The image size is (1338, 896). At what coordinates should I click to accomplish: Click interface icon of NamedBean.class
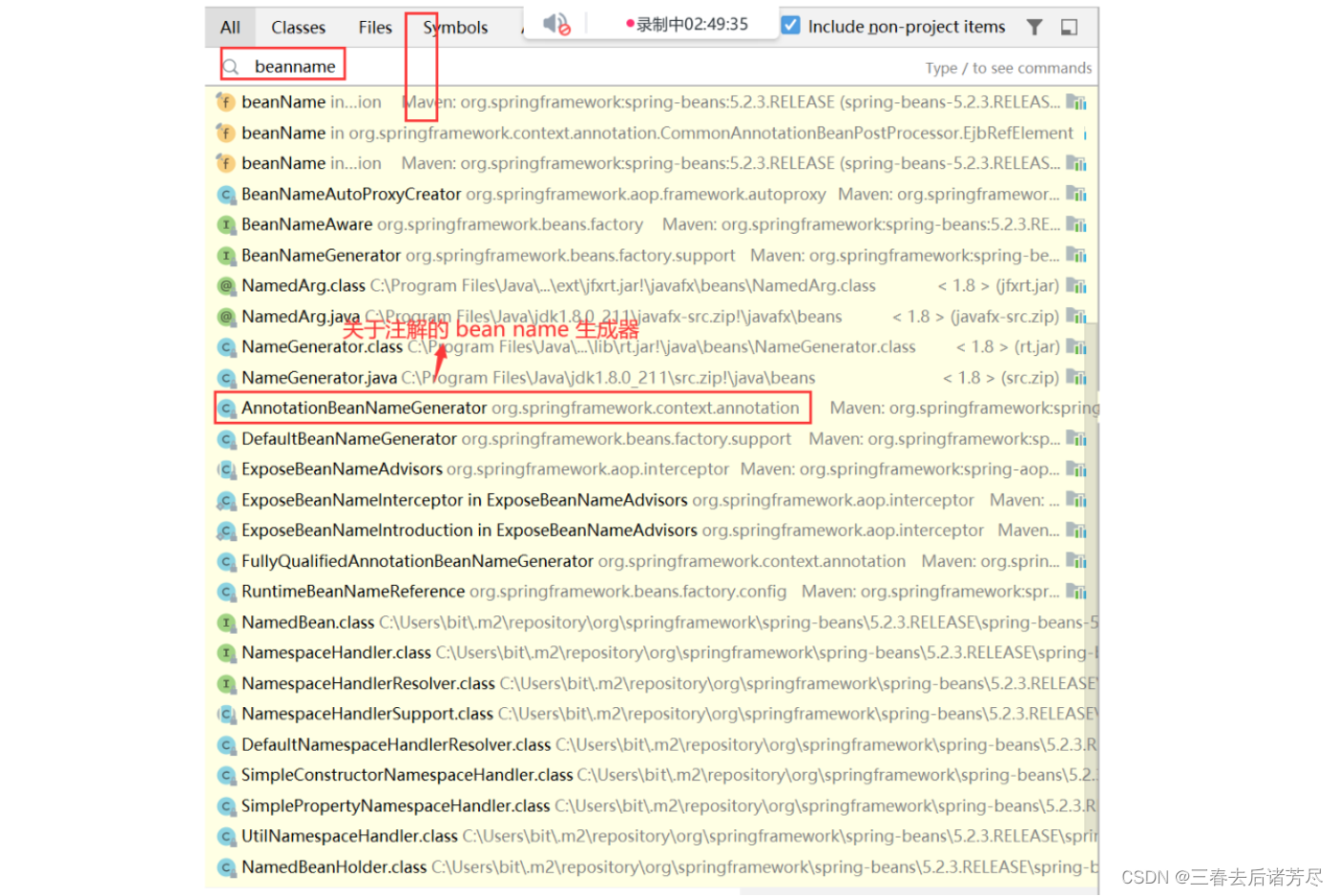pyautogui.click(x=226, y=623)
